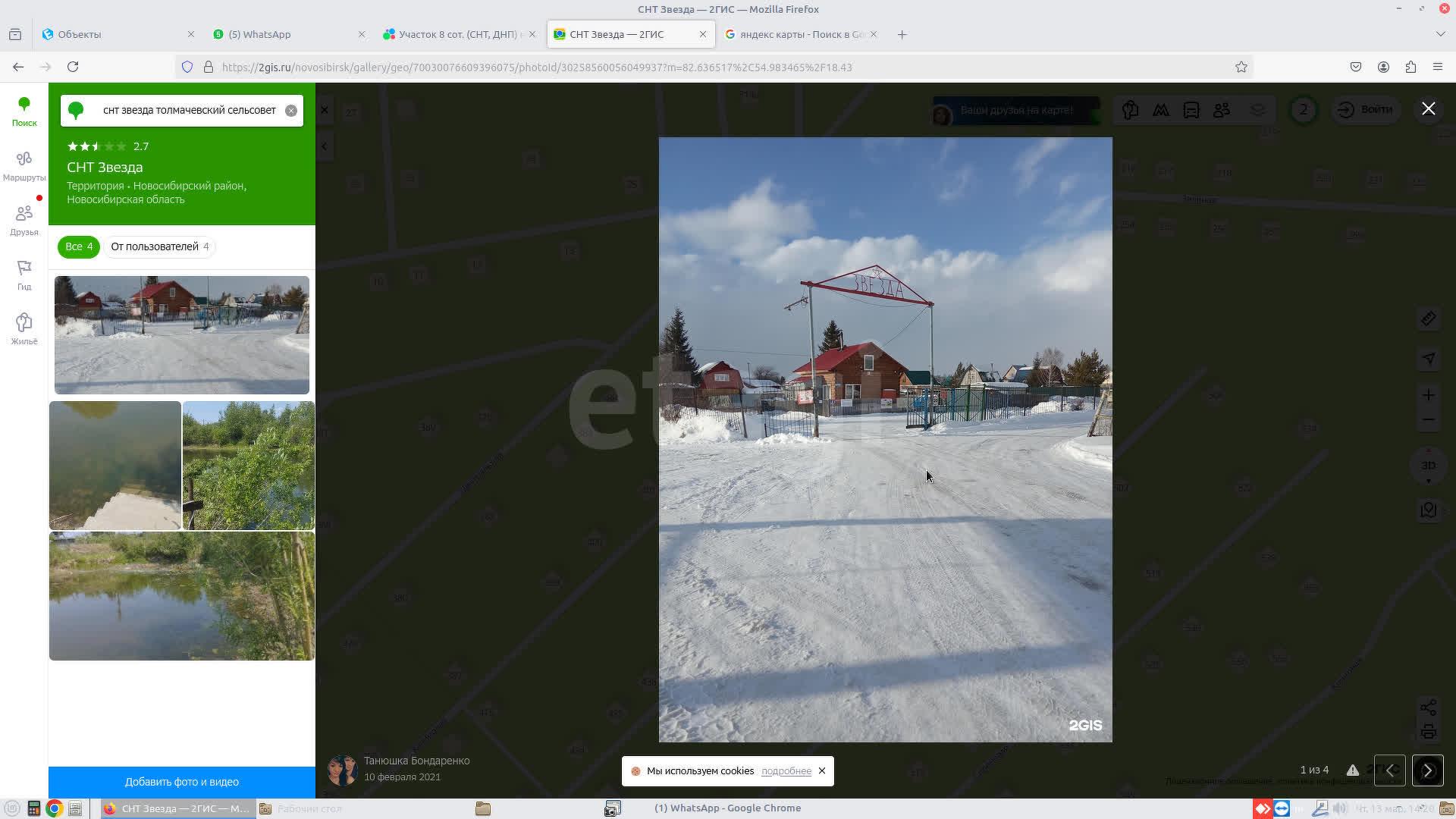The image size is (1456, 819).
Task: Open the Маршруты sidebar section
Action: (x=24, y=166)
